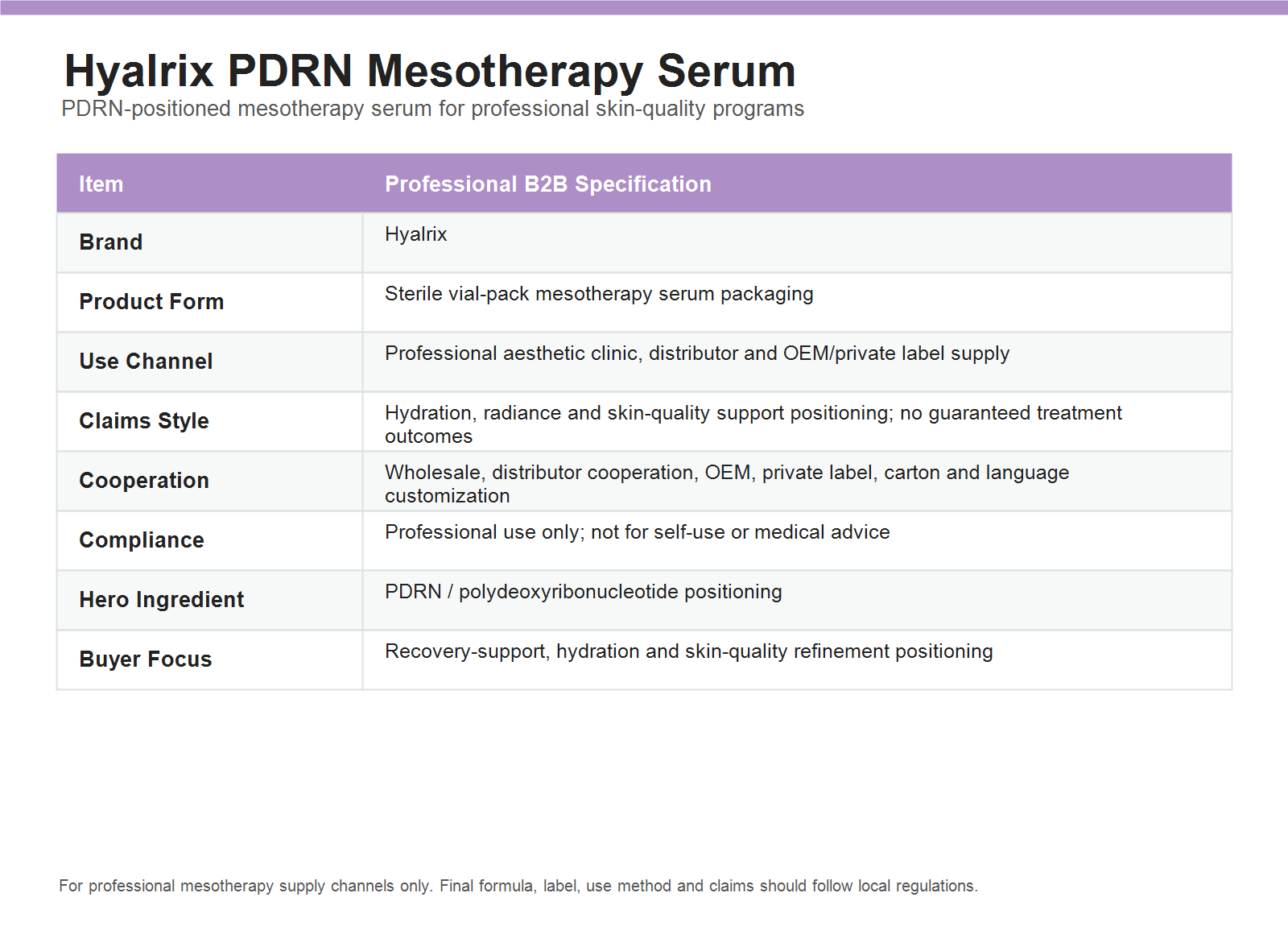
Task: Select the 'Buyer Focus' row label
Action: pos(146,659)
